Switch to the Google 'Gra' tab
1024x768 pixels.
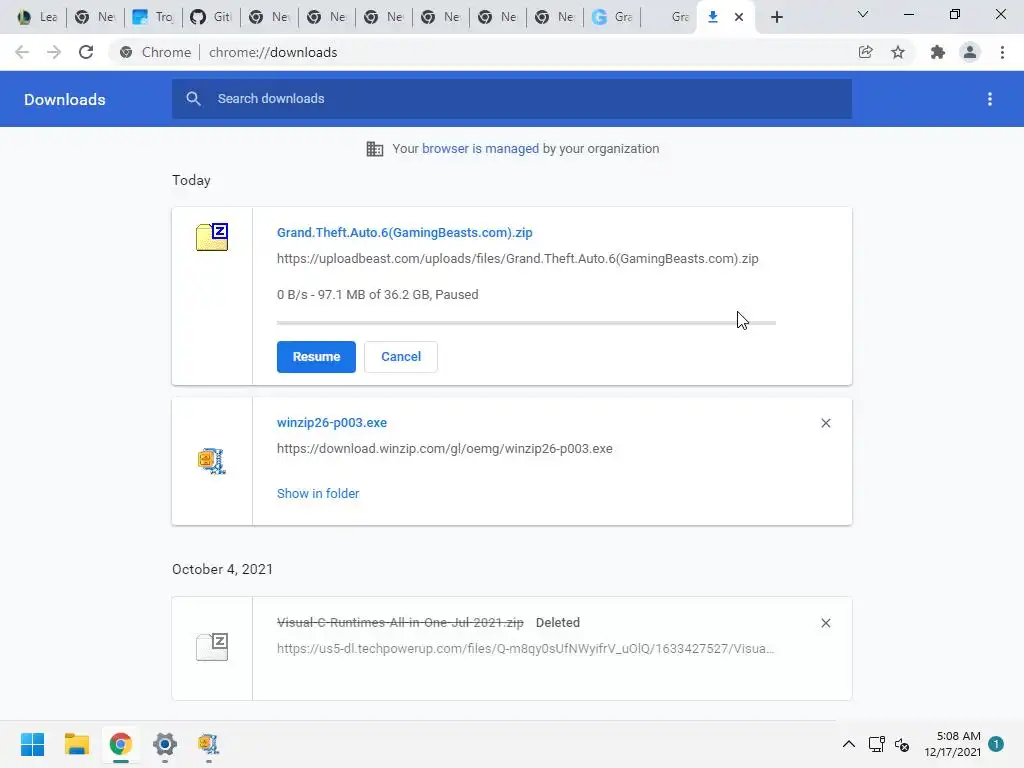[612, 17]
